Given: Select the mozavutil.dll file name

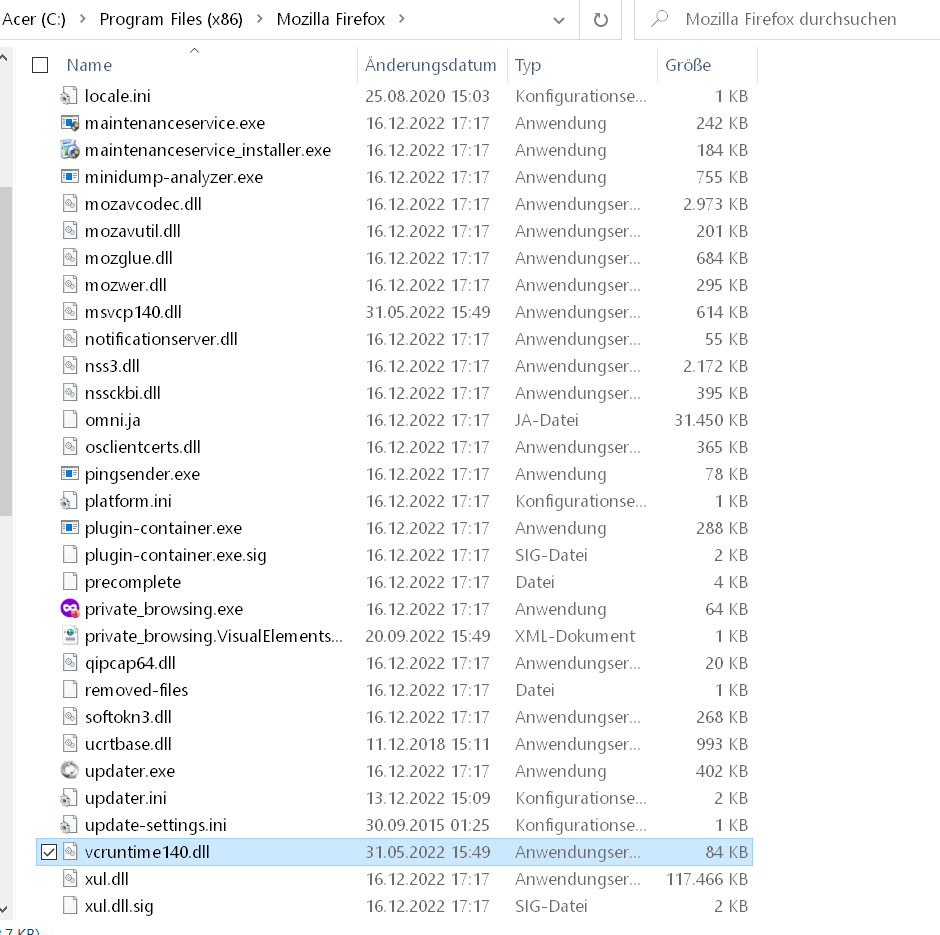Looking at the screenshot, I should pos(132,231).
